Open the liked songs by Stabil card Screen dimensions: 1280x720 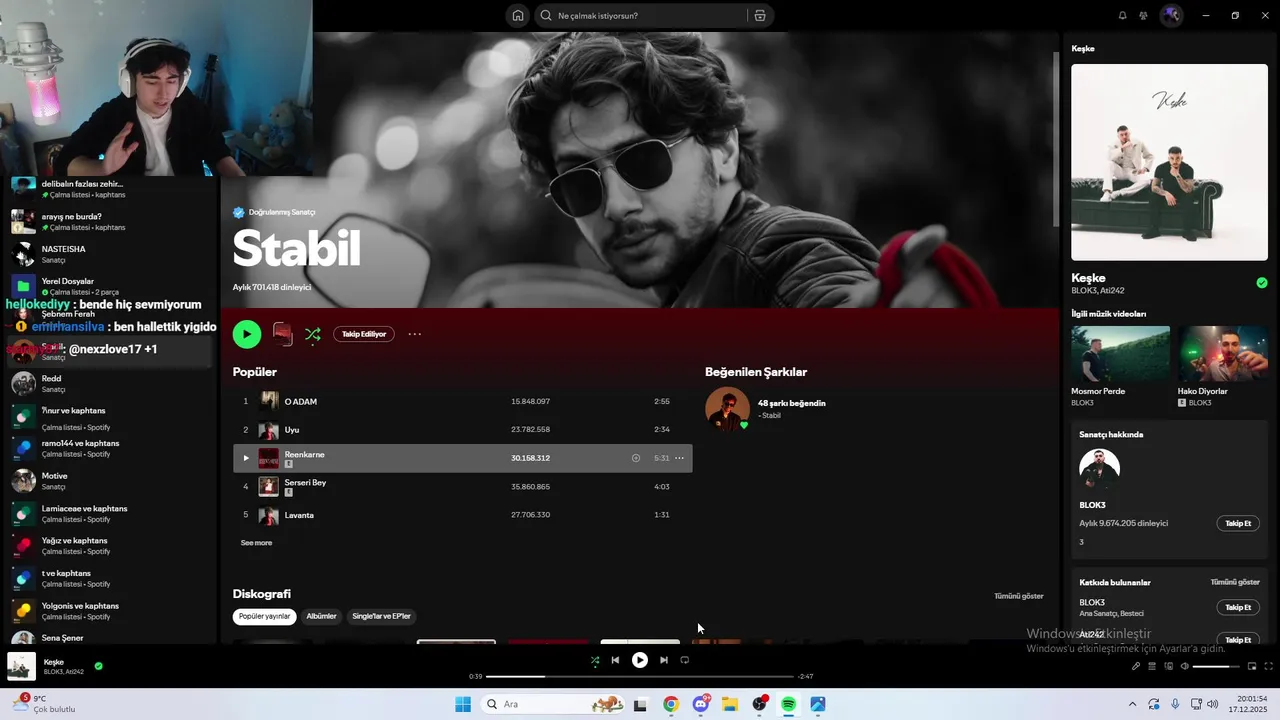(x=727, y=409)
